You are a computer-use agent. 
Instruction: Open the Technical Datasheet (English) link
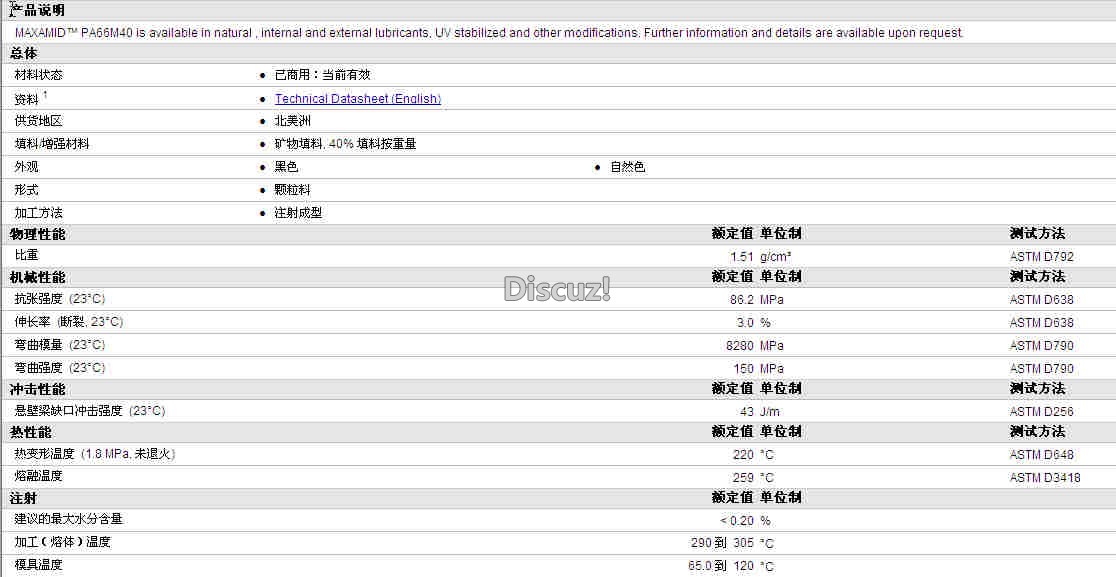tap(358, 99)
